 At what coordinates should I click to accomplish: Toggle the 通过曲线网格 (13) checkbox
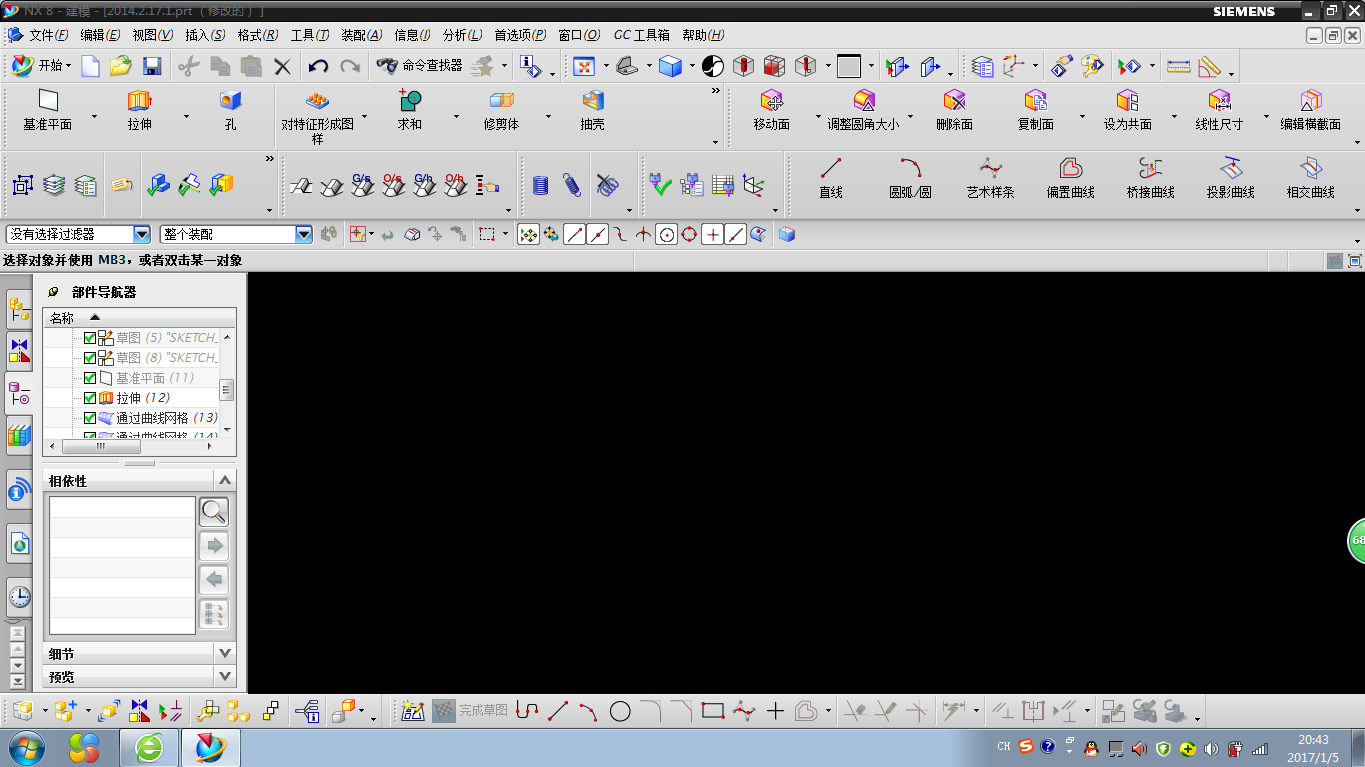pos(90,418)
